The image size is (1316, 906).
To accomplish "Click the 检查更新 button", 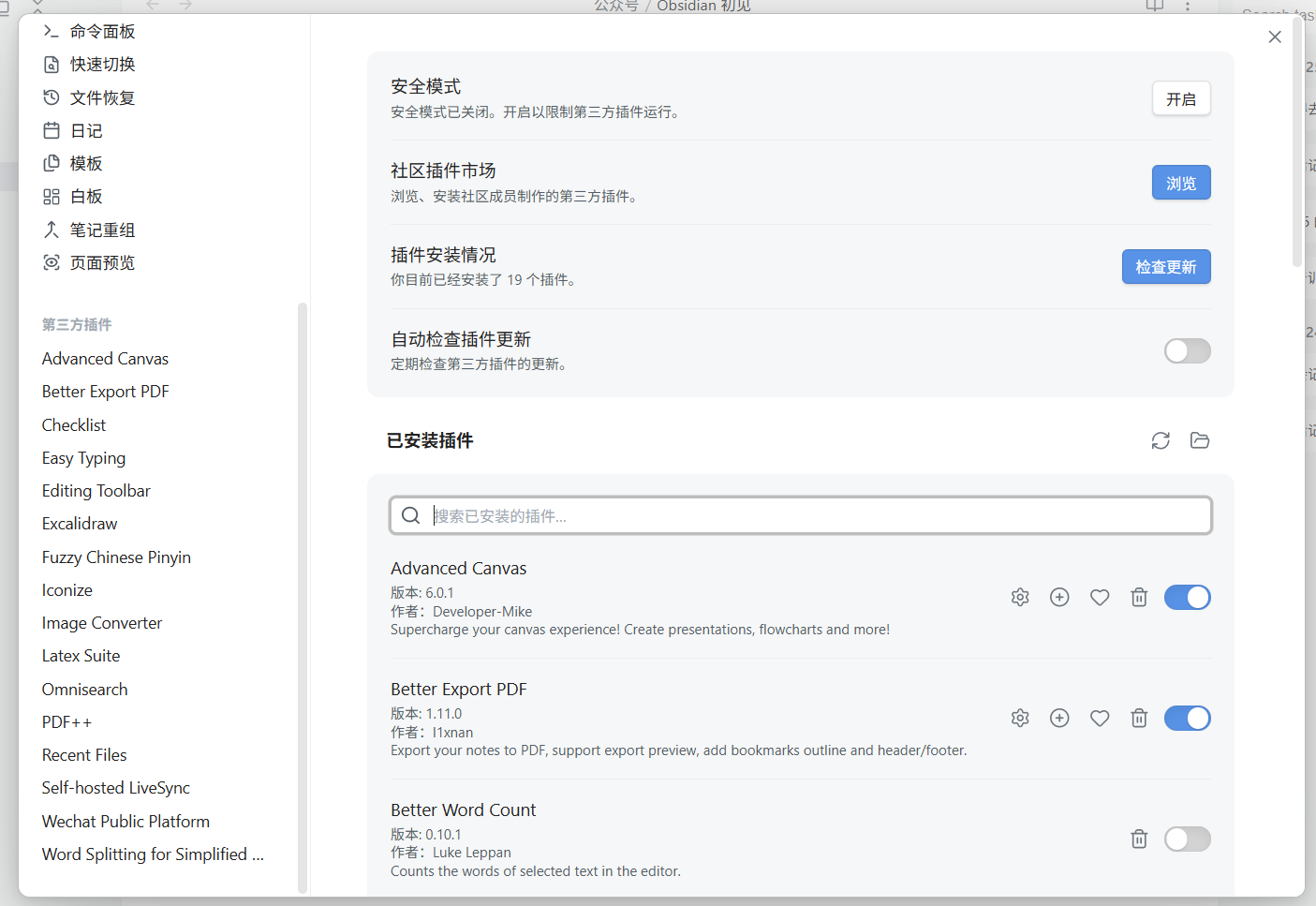I will pyautogui.click(x=1166, y=267).
